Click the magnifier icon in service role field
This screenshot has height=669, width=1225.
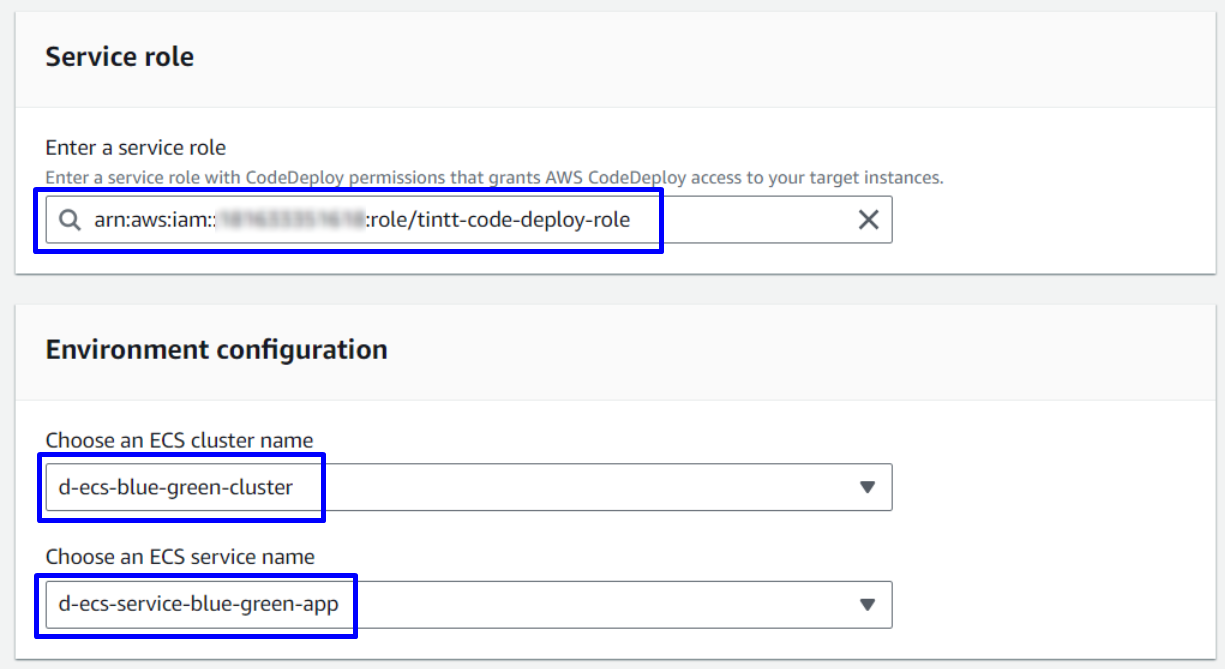(x=69, y=220)
